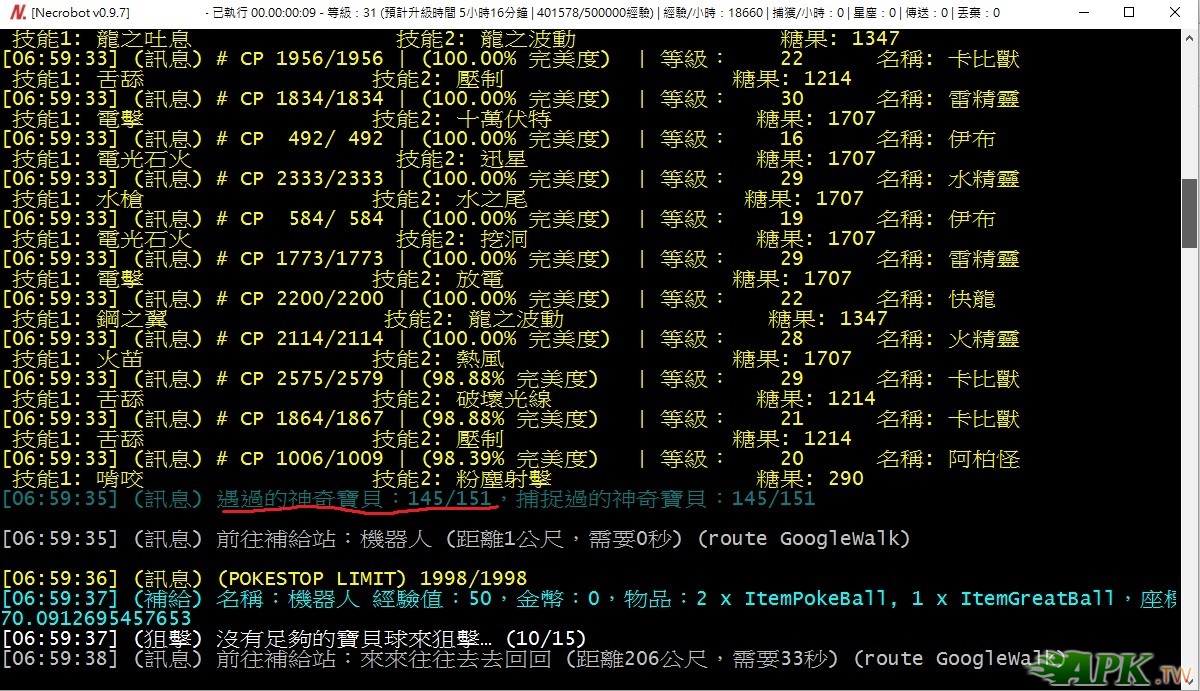
Task: Click the scrollbar up arrow
Action: click(x=1190, y=36)
